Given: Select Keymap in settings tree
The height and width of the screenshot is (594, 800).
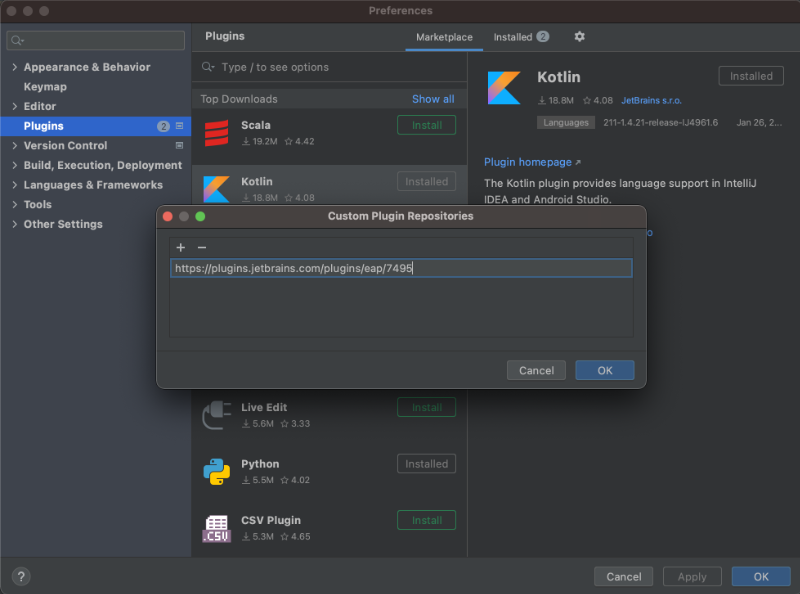Looking at the screenshot, I should click(45, 87).
